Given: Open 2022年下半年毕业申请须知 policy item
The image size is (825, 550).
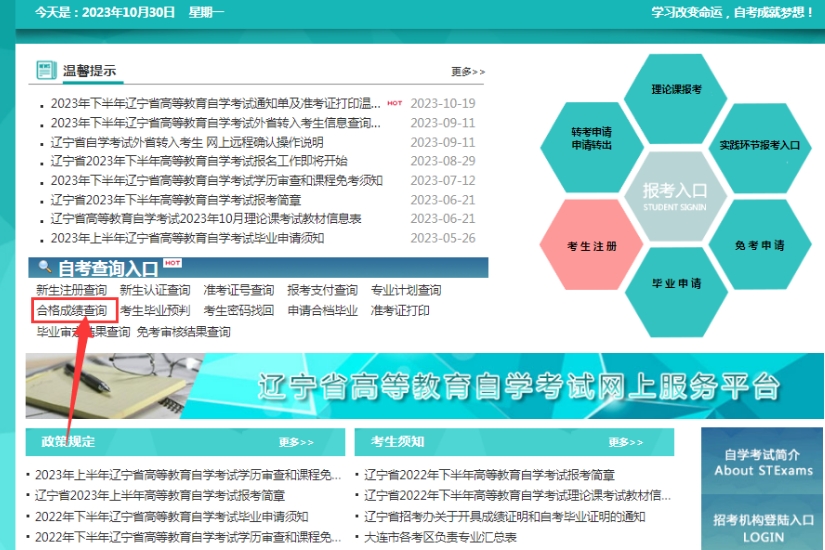Looking at the screenshot, I should (x=172, y=517).
